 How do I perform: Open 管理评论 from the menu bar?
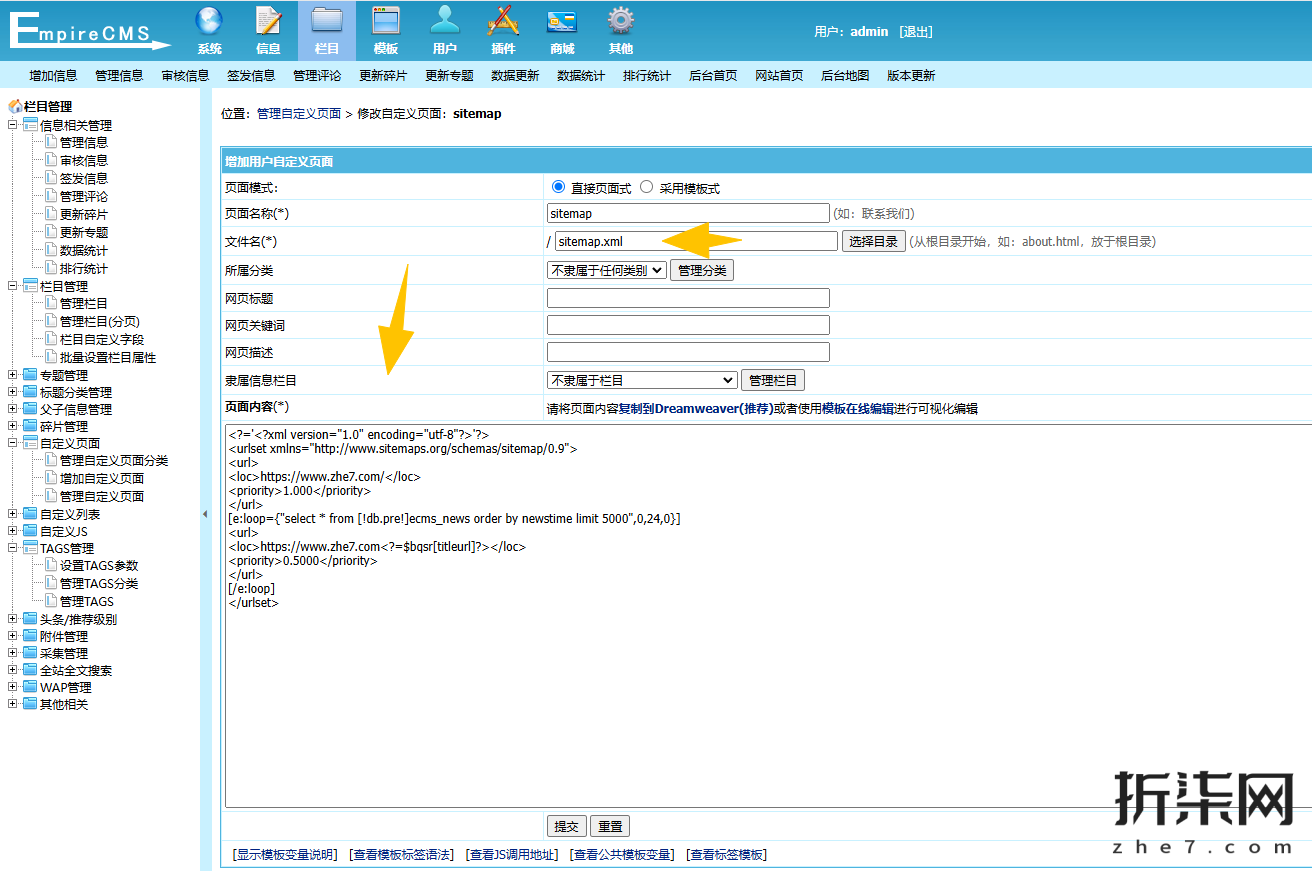click(318, 75)
